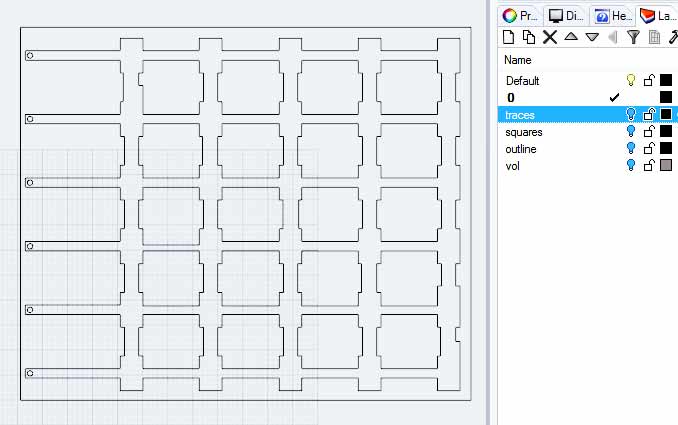Select the outline layer name
Screen dimensions: 678x425
(x=521, y=149)
